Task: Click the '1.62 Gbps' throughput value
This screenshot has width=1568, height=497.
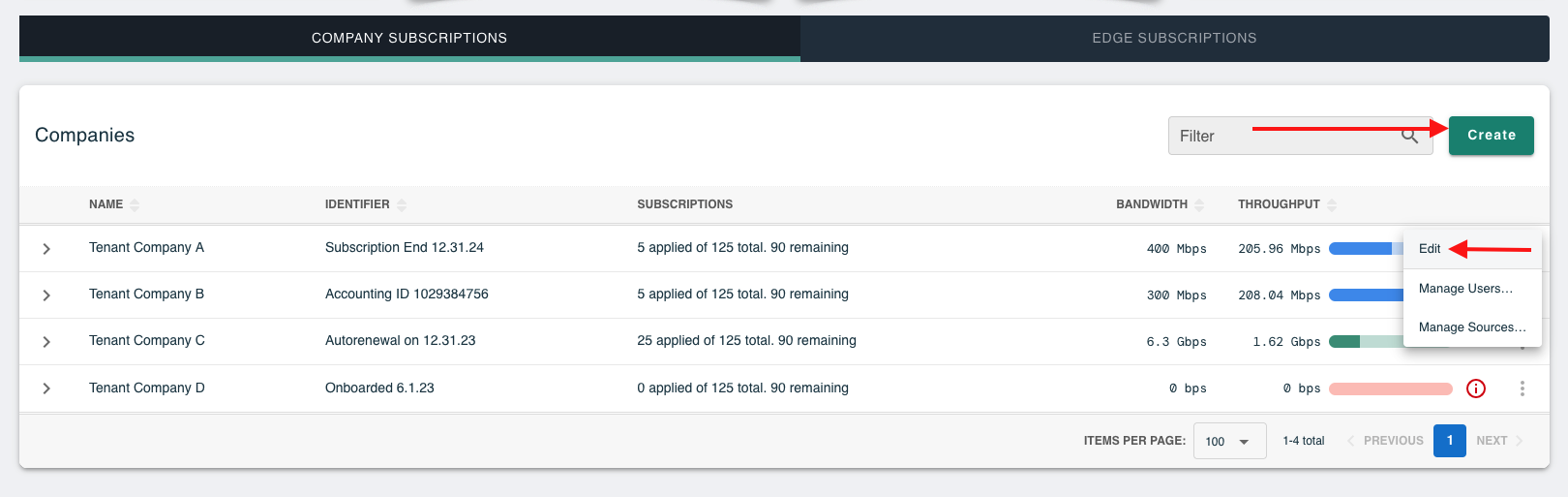Action: 1286,342
